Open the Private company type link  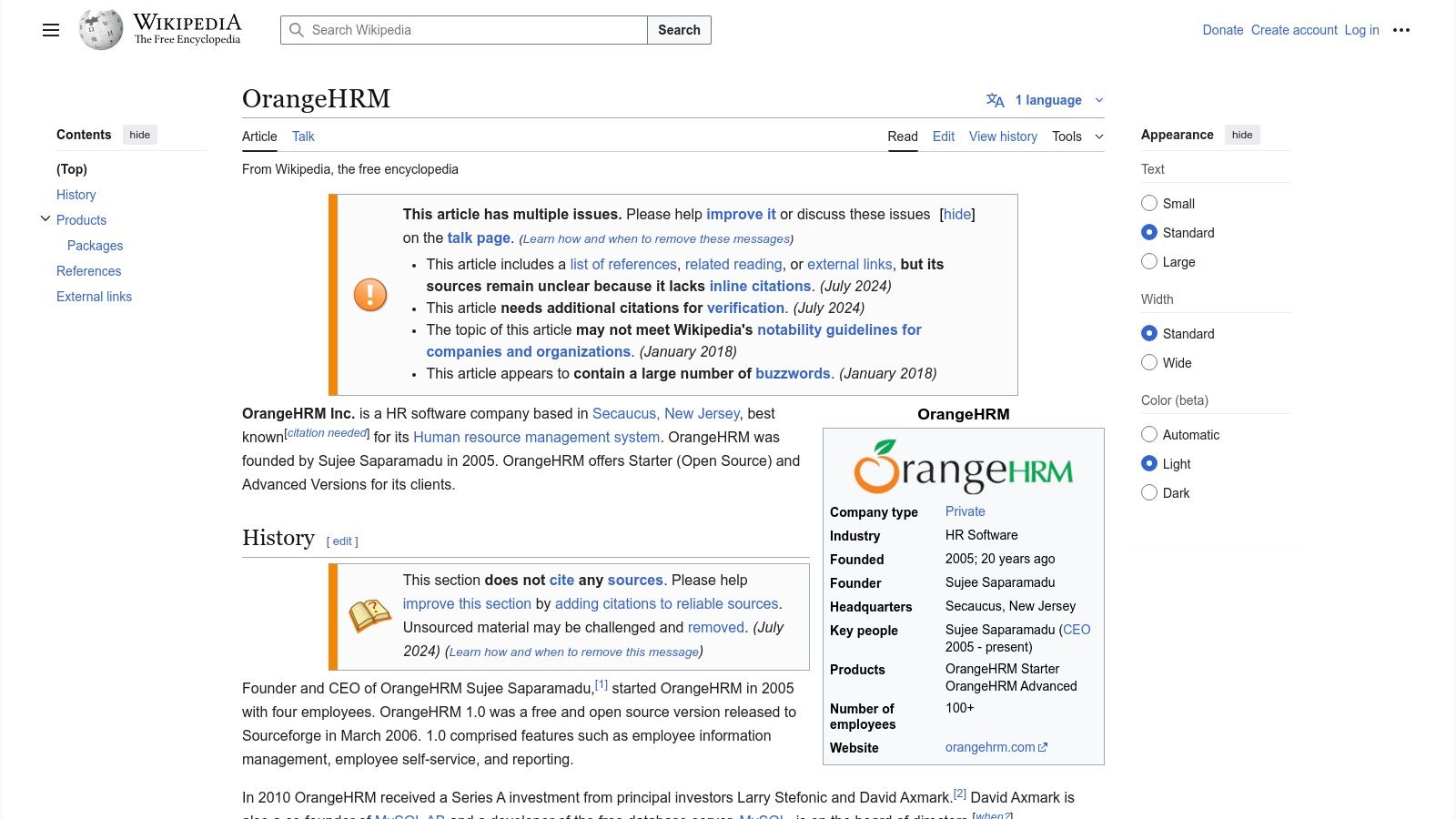point(965,511)
